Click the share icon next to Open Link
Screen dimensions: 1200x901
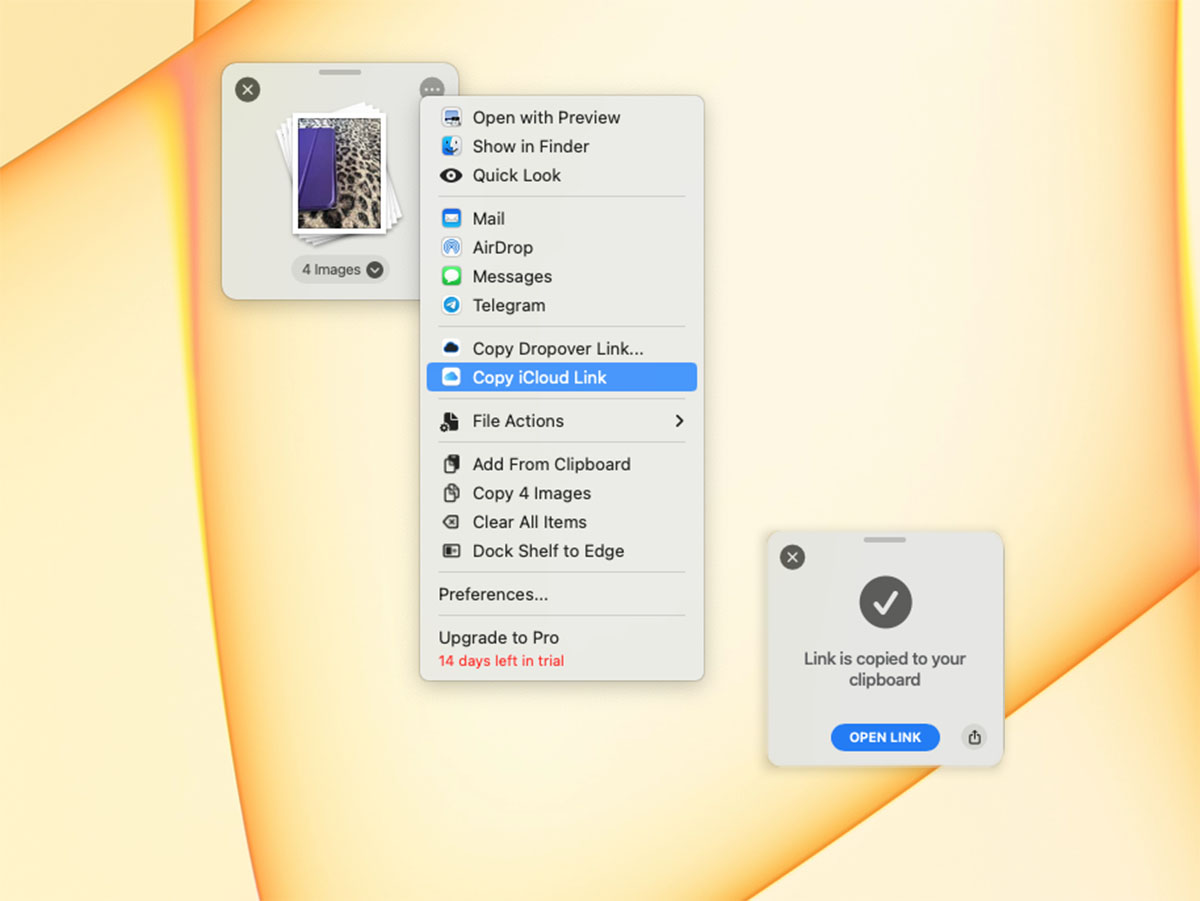(x=974, y=737)
